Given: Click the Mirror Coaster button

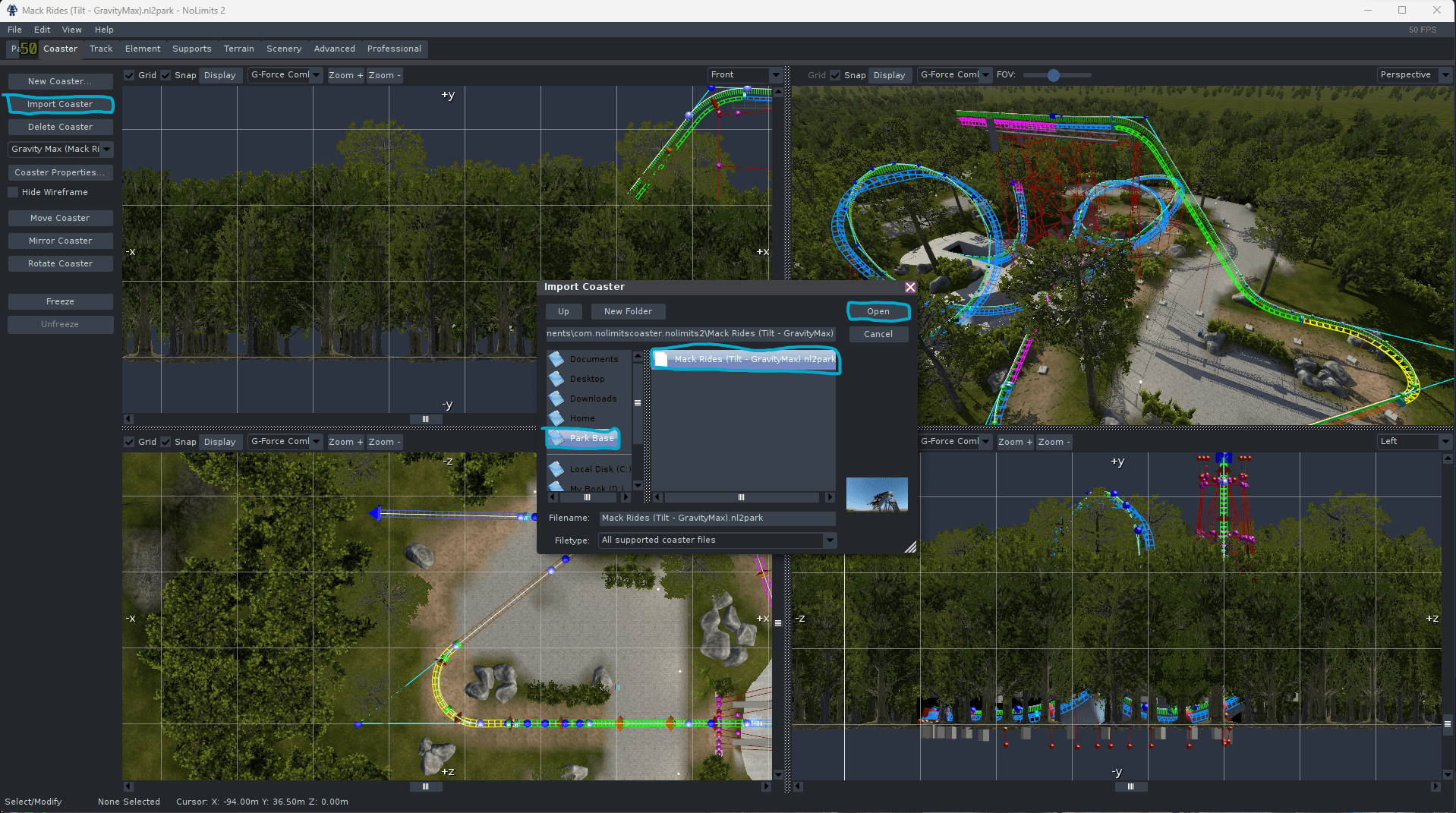Looking at the screenshot, I should pos(61,241).
